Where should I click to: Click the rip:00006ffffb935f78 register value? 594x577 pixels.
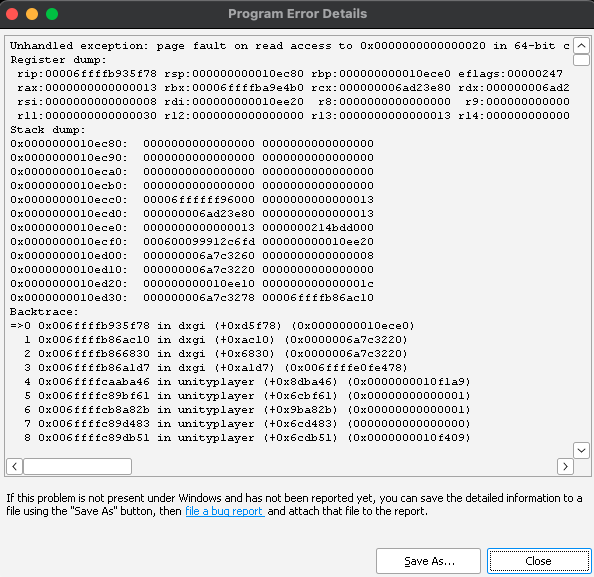pos(87,74)
